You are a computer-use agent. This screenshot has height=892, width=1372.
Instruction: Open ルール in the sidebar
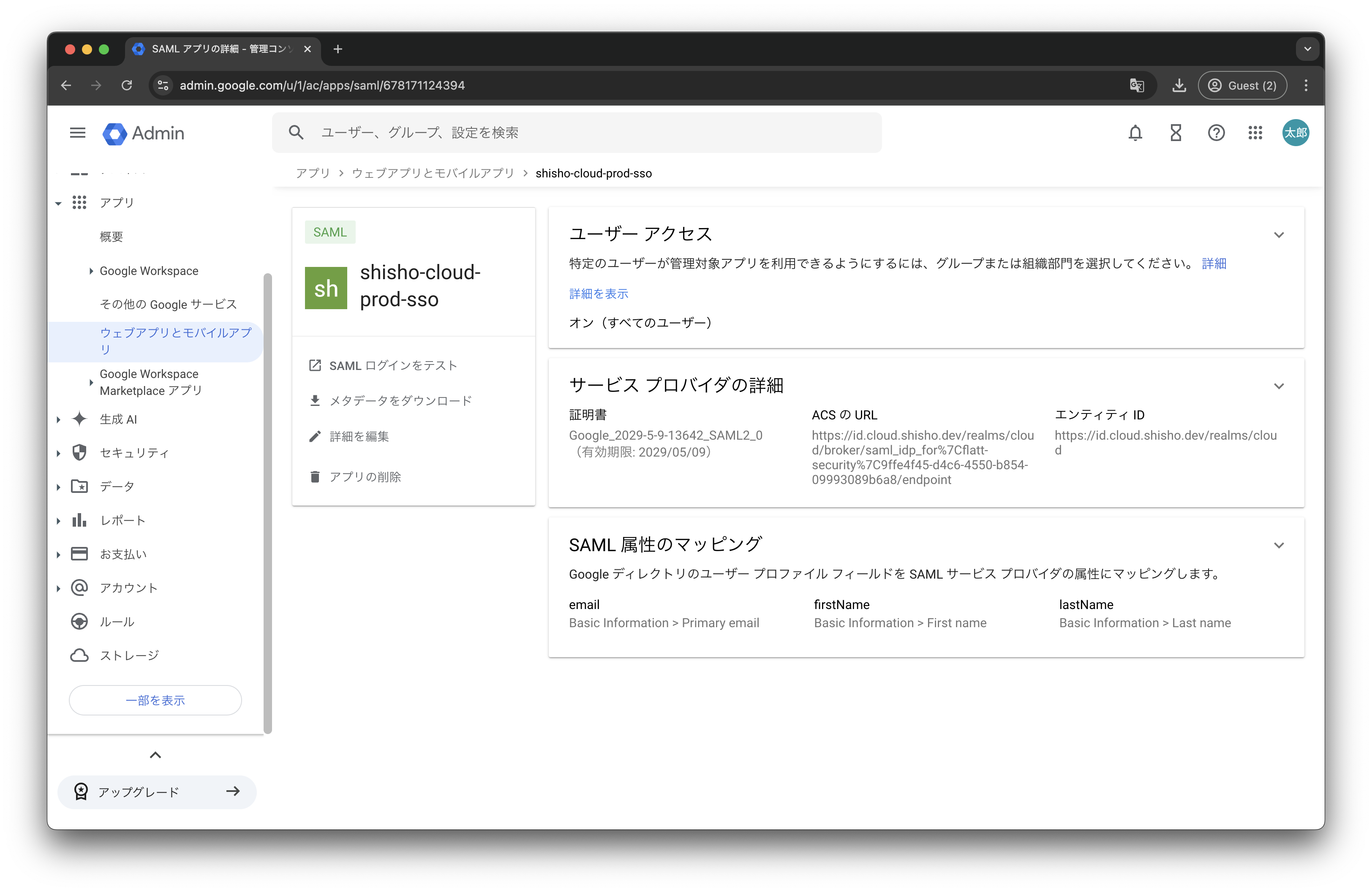(x=117, y=622)
